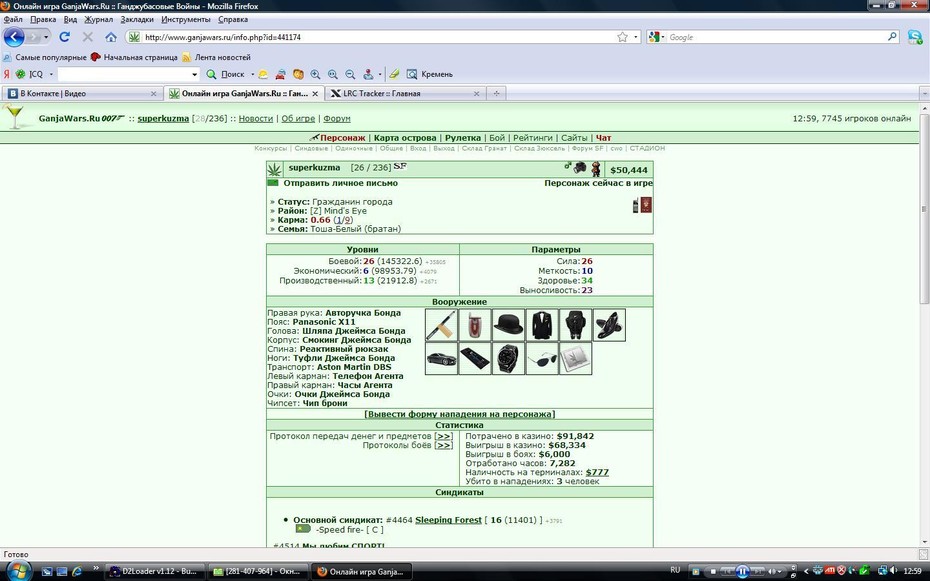Click the Часы Агента watch thumbnail
Viewport: 930px width, 581px height.
point(508,358)
